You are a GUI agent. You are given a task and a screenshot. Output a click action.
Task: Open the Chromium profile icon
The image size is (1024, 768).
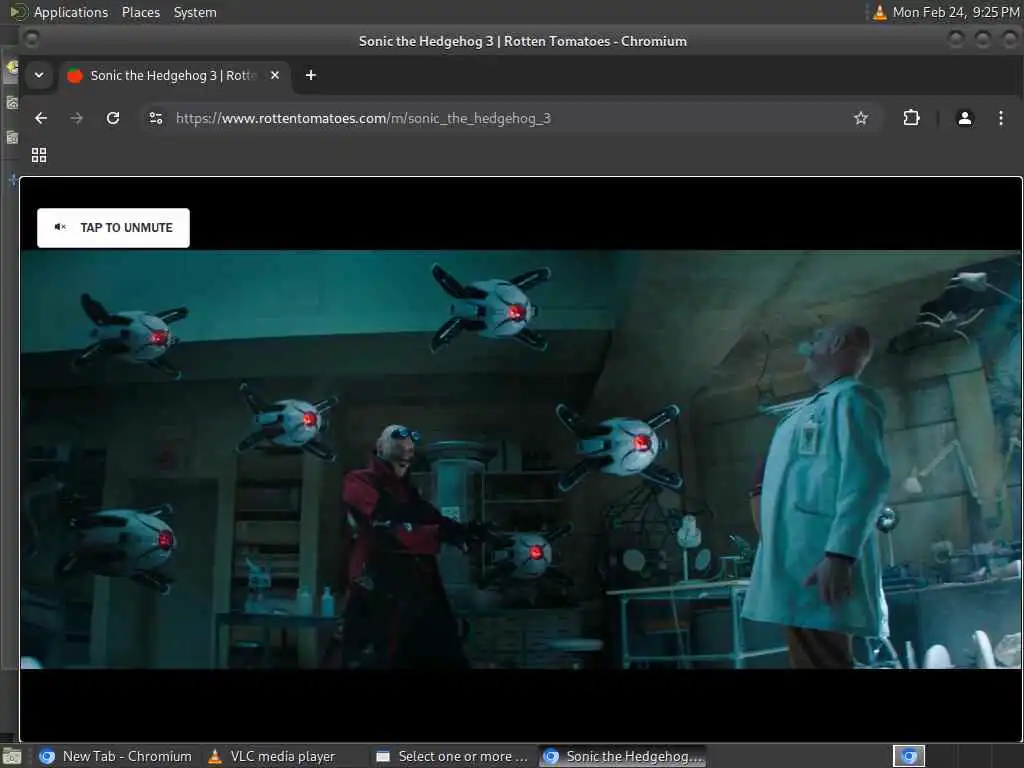[x=965, y=118]
